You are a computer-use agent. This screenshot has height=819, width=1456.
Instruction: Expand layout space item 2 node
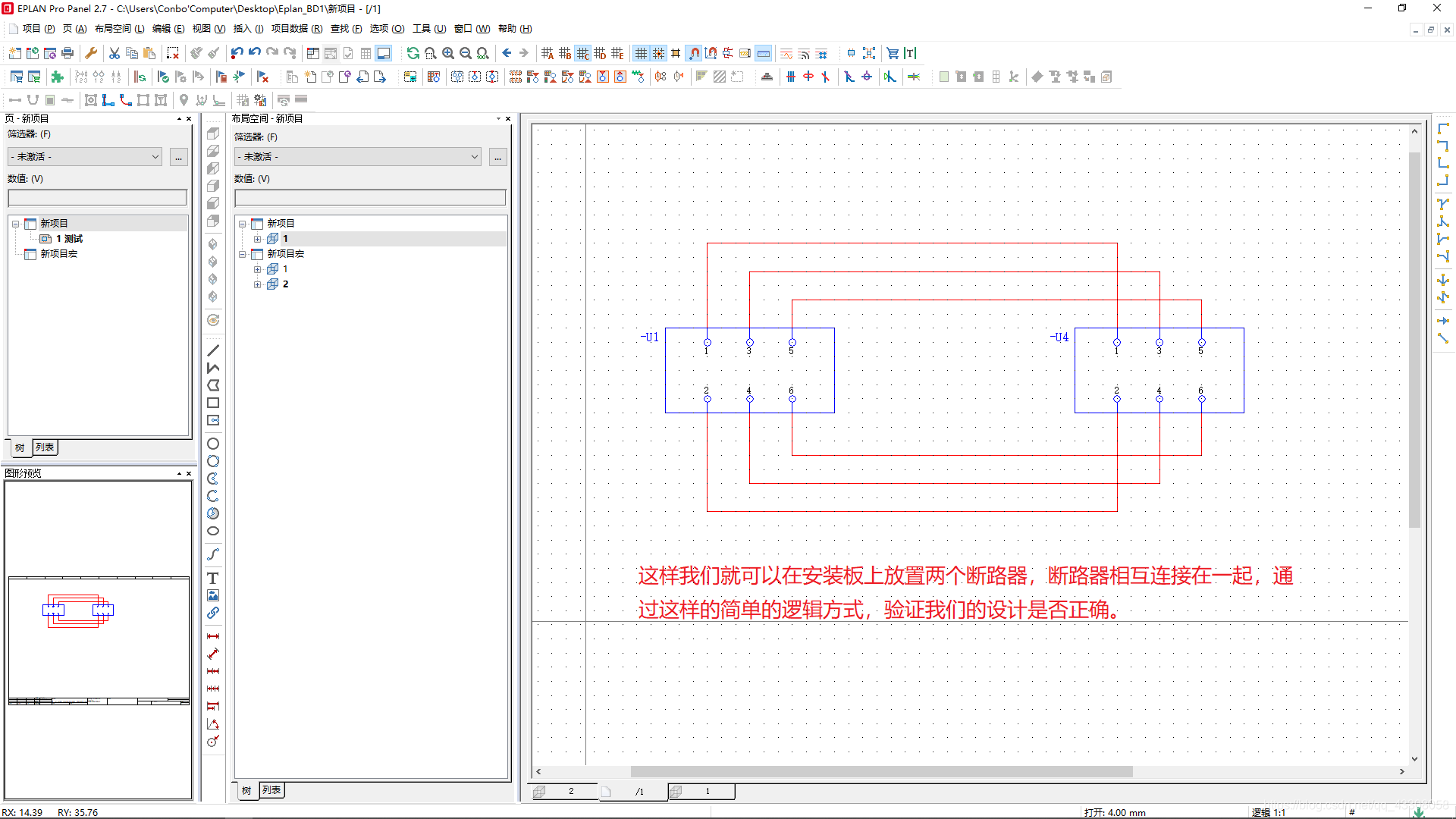click(258, 284)
